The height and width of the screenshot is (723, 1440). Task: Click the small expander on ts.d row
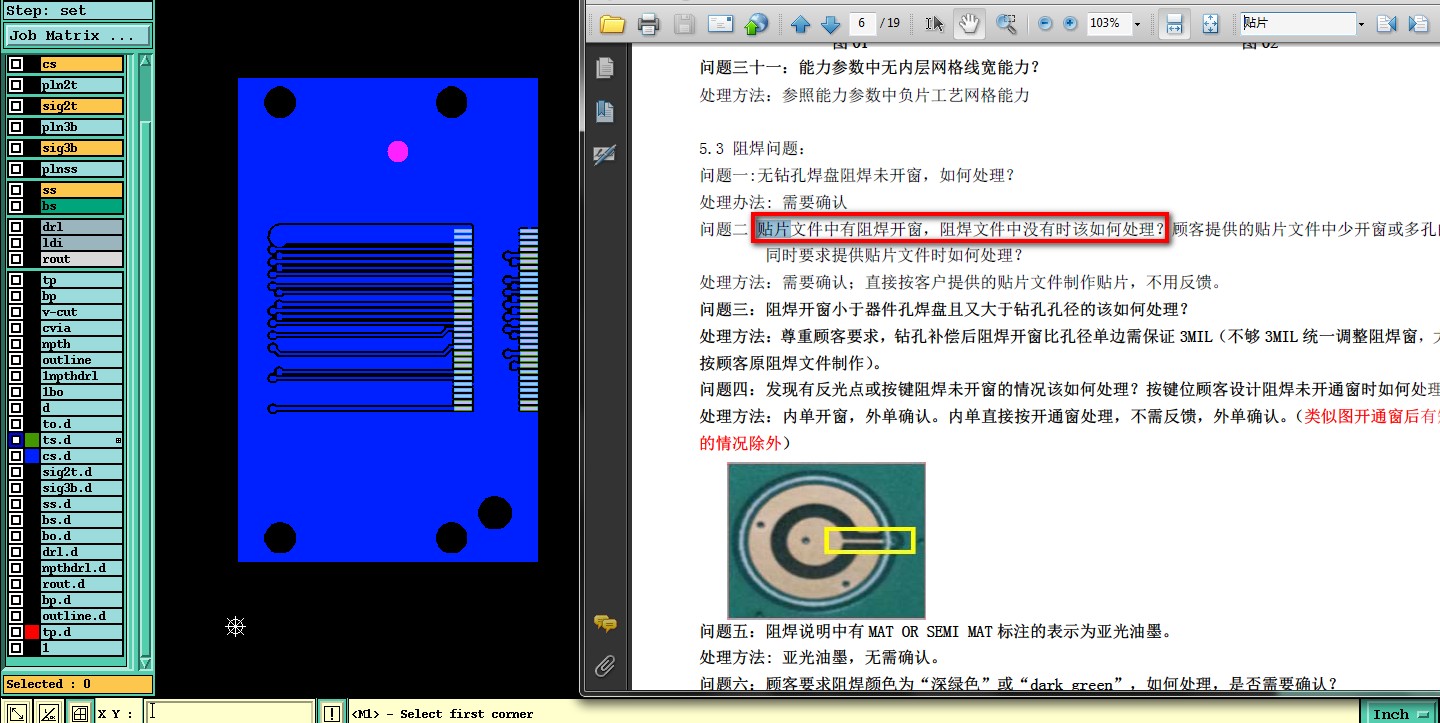tap(118, 440)
